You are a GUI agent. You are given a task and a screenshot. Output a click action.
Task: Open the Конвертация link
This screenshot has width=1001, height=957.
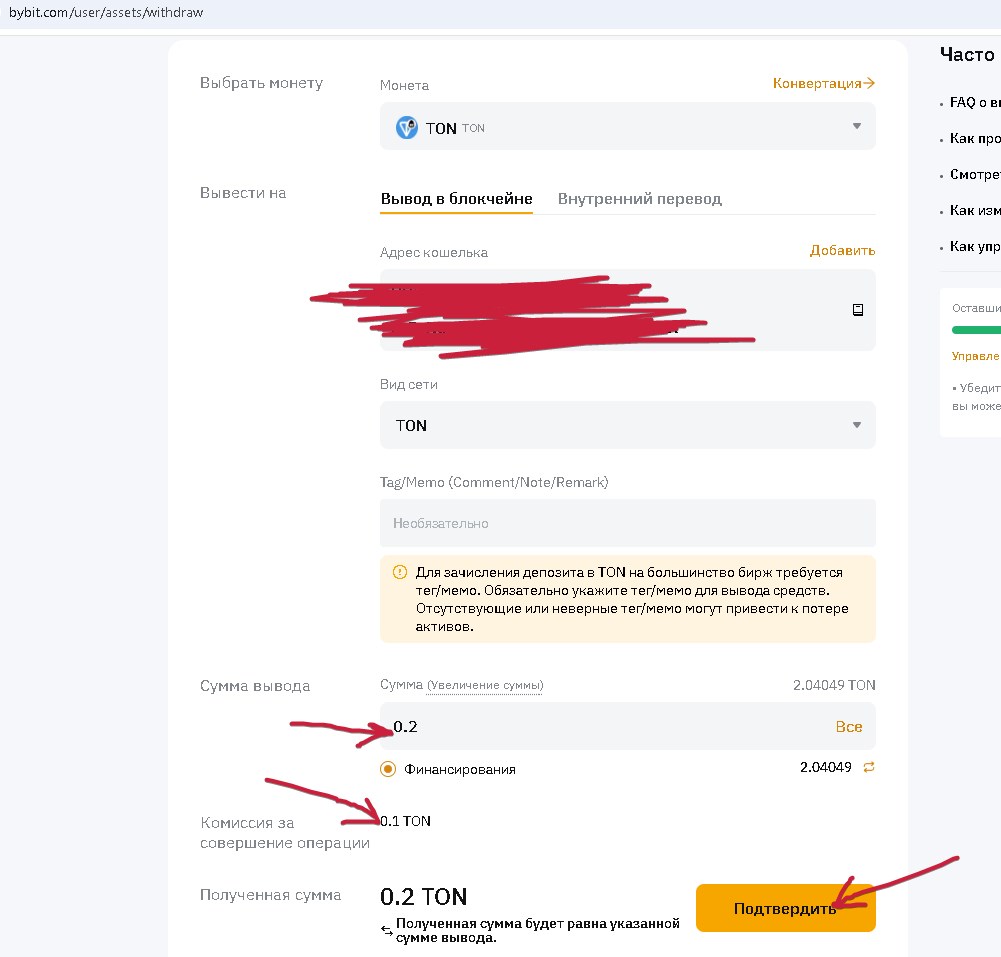[824, 84]
